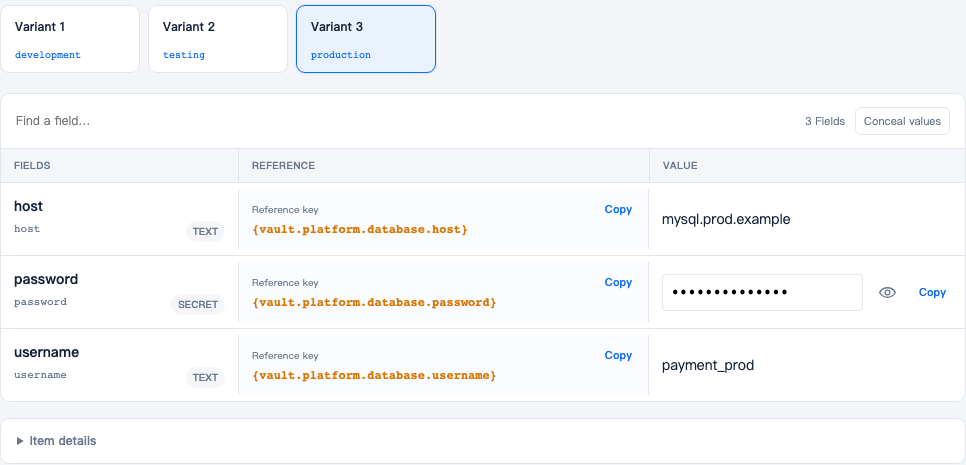
Task: Click the masked password value field
Action: (x=762, y=293)
